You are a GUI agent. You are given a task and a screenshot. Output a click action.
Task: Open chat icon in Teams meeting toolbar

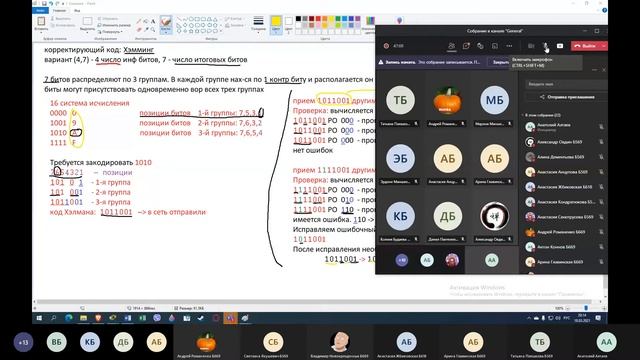point(466,46)
